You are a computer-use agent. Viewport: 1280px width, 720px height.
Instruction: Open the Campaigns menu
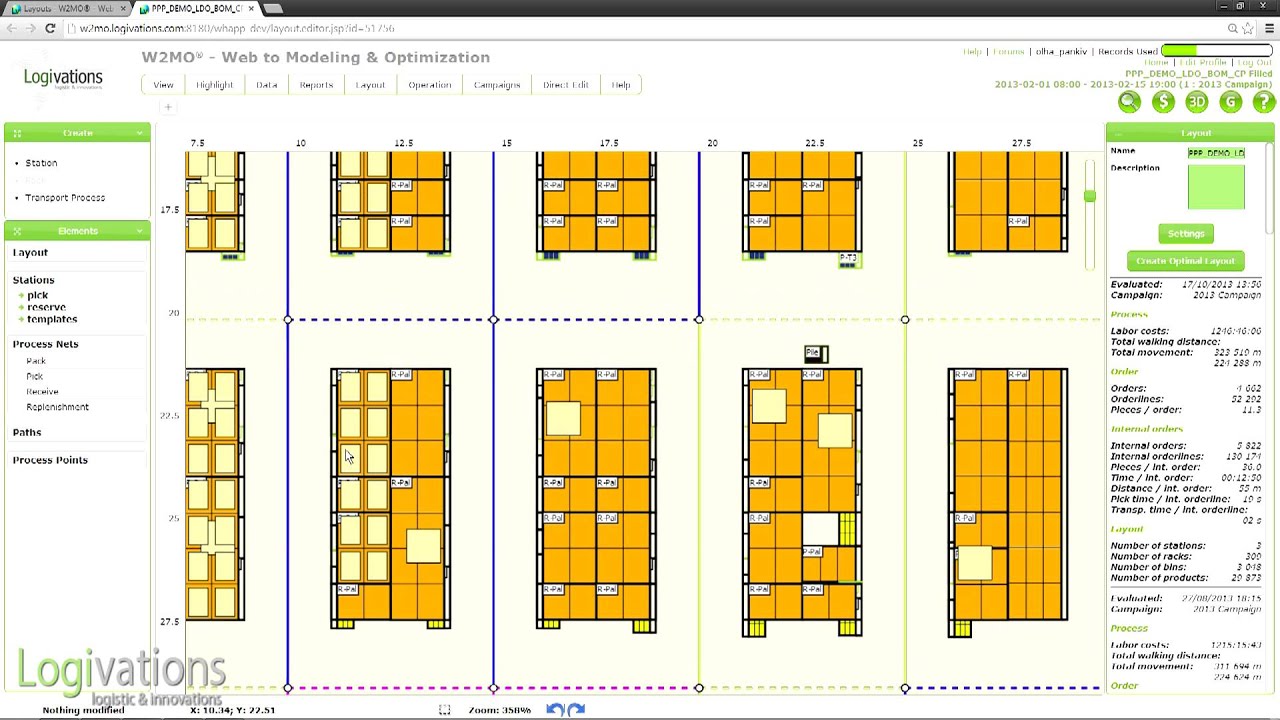(x=497, y=85)
